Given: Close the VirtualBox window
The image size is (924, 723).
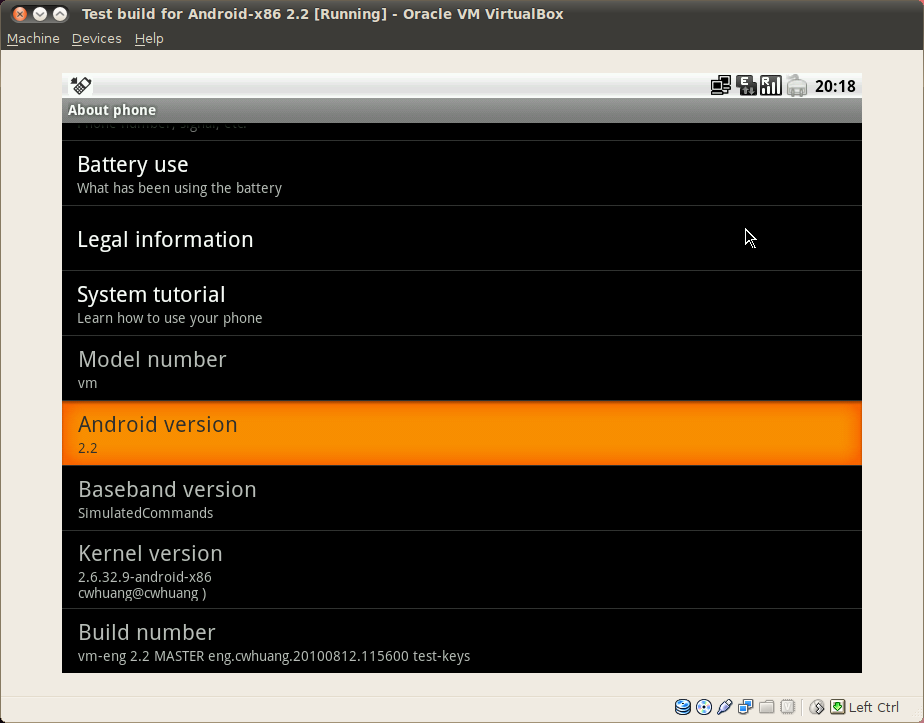Looking at the screenshot, I should [19, 14].
